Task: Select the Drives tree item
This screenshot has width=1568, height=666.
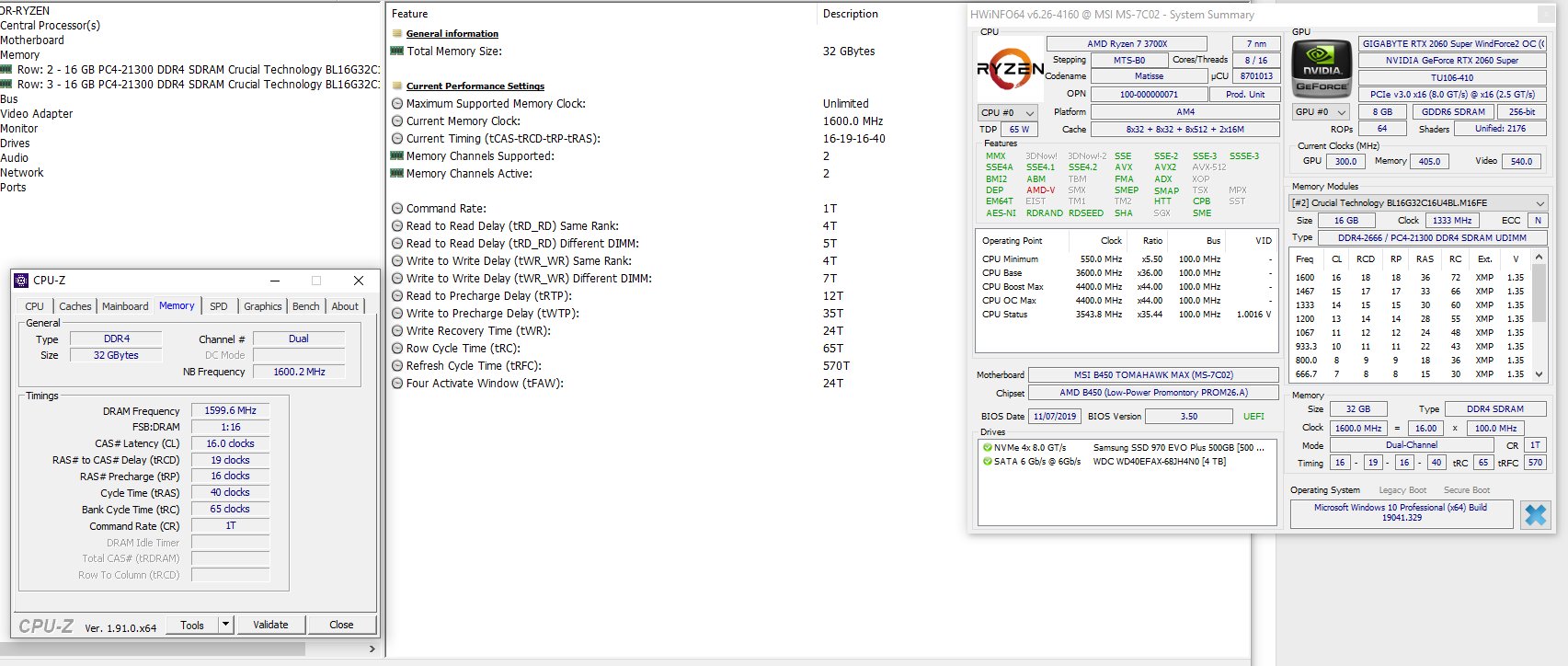Action: (15, 144)
